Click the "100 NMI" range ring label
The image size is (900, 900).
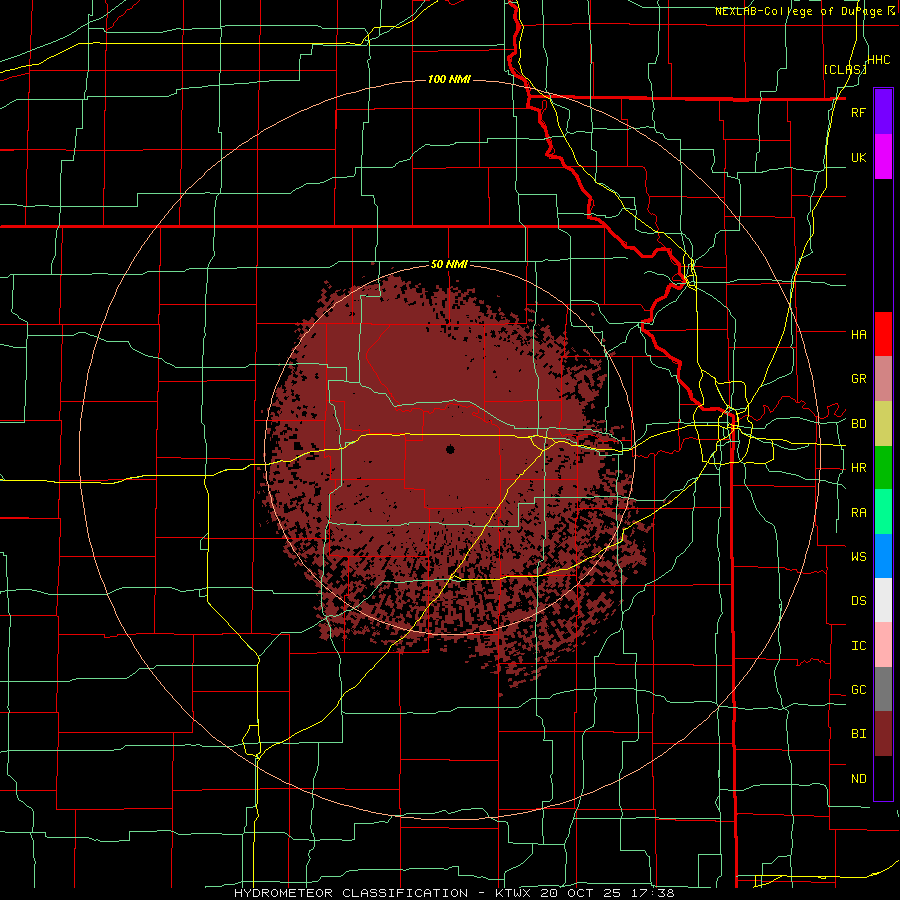tap(449, 79)
